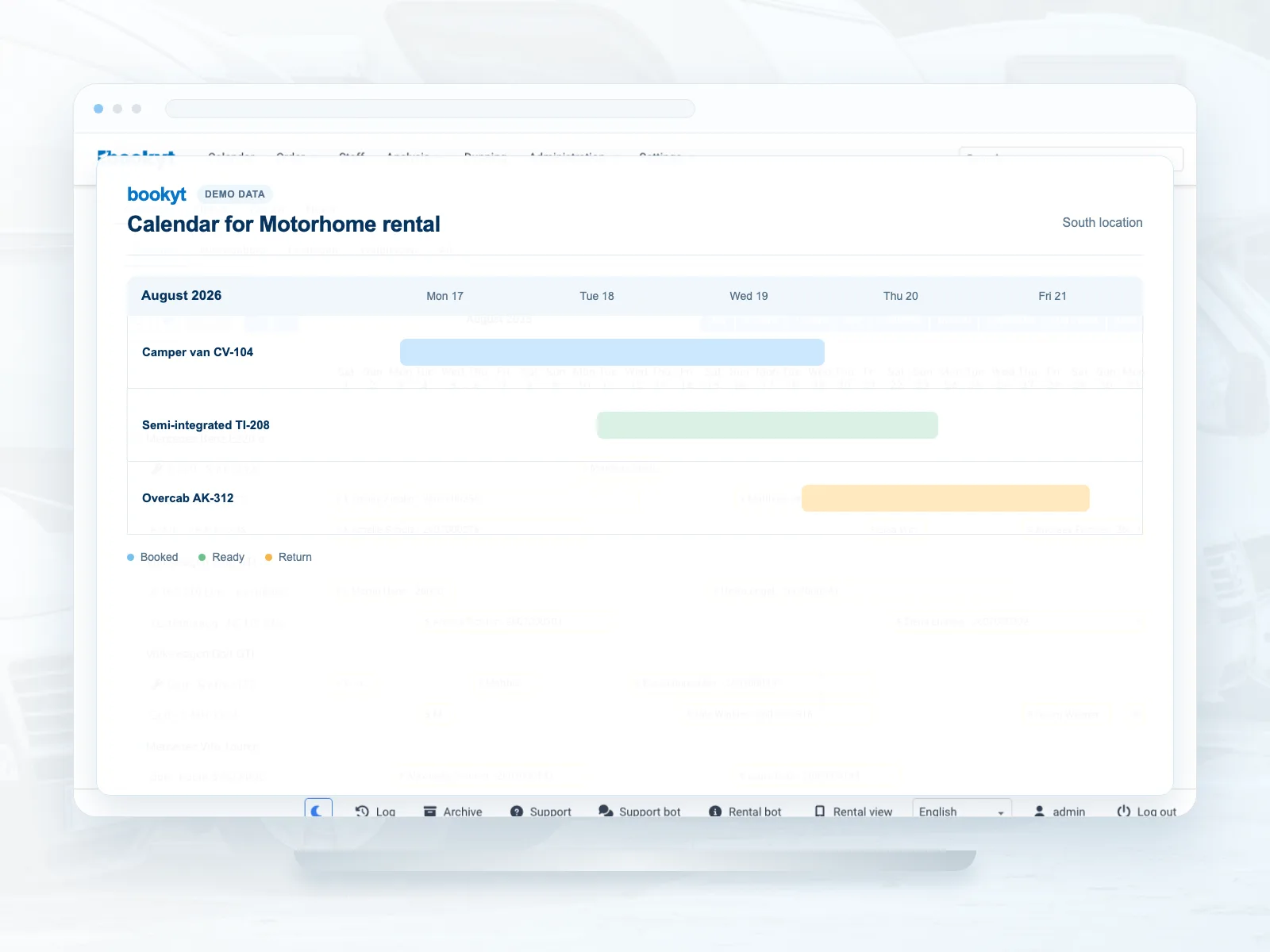Screen dimensions: 1270x952
Task: Open the orange return bar for Overcab AK-312
Action: (x=945, y=498)
